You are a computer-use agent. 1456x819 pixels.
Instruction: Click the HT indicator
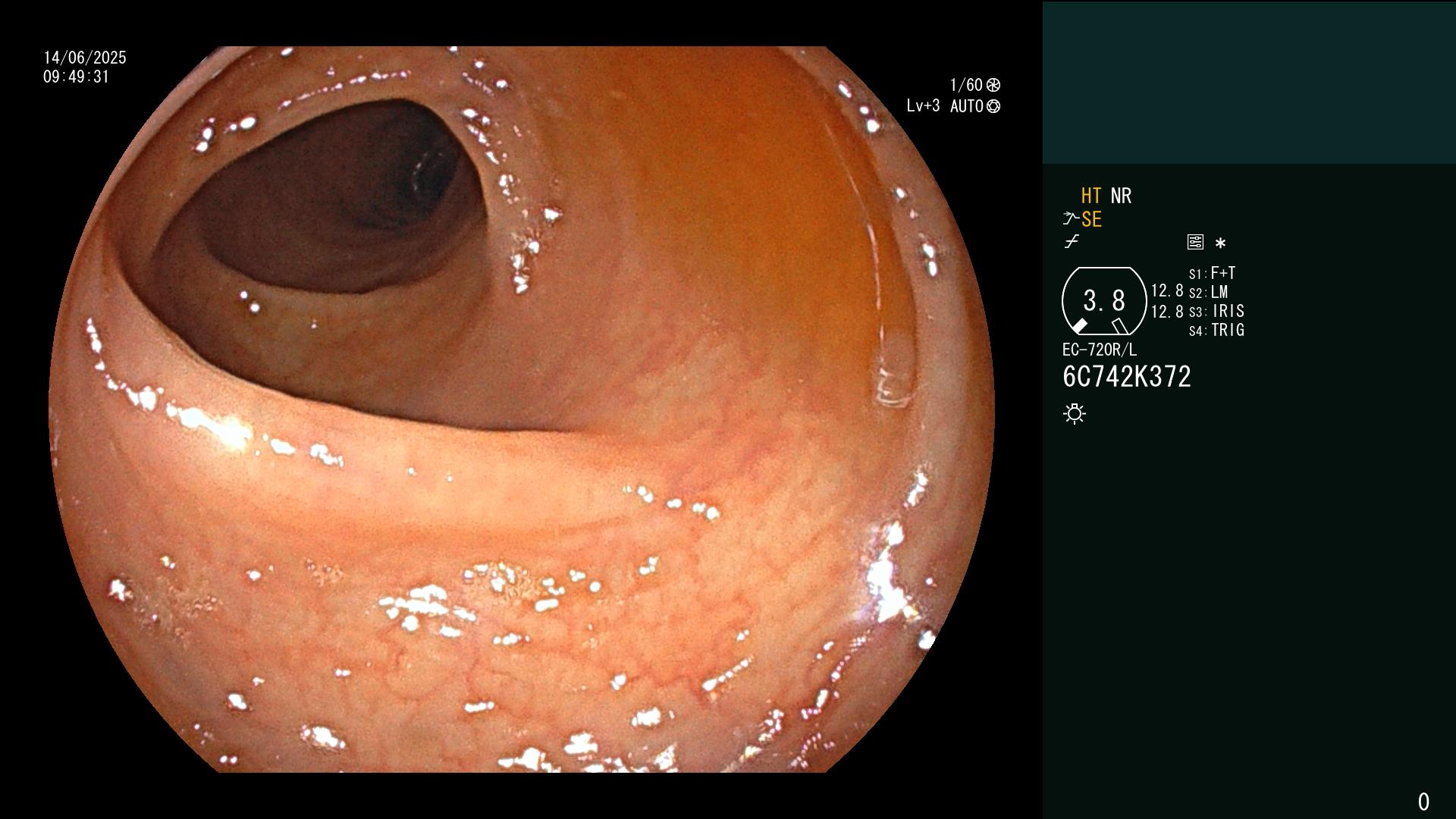[1091, 196]
